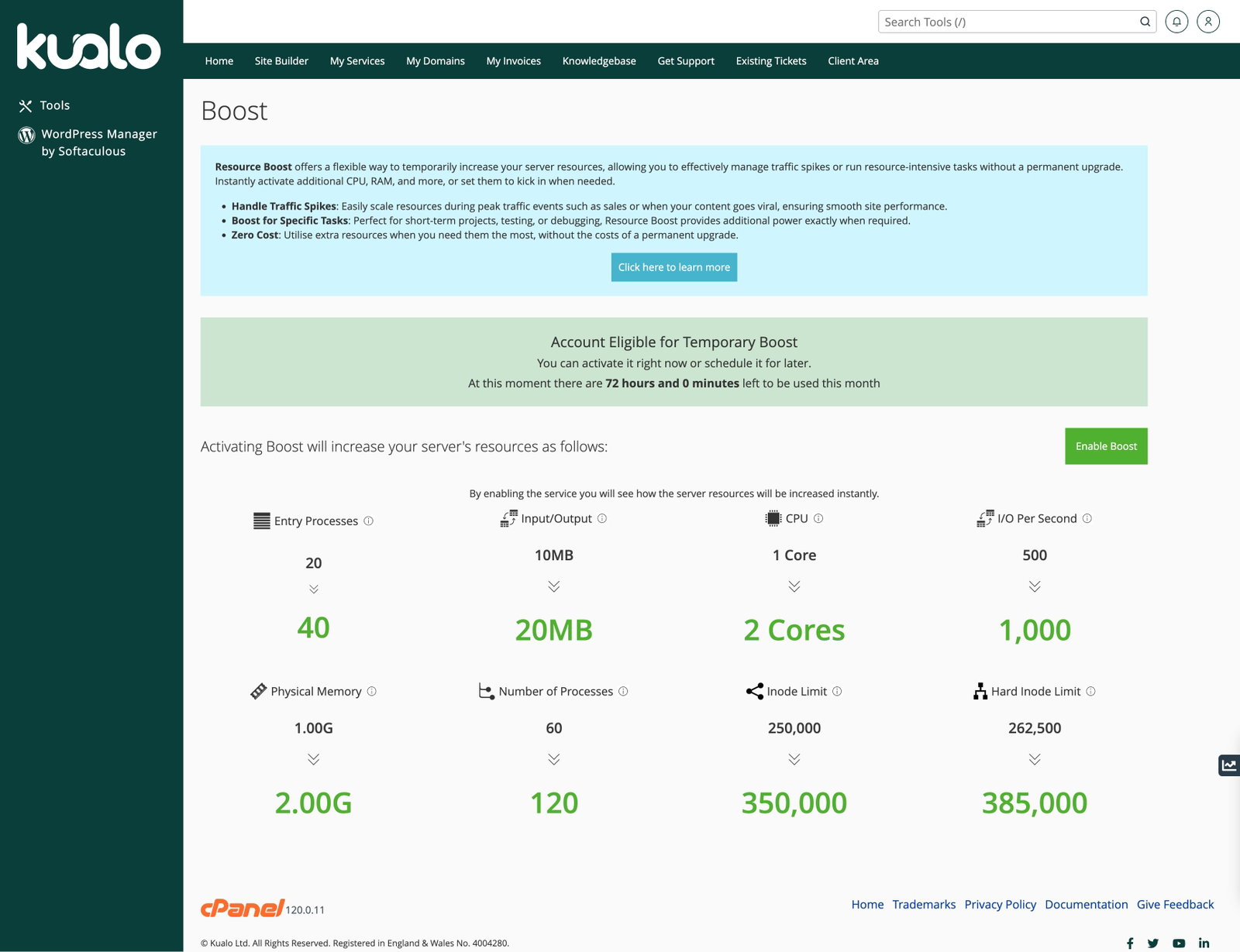Click the Physical Memory info icon

click(x=372, y=691)
